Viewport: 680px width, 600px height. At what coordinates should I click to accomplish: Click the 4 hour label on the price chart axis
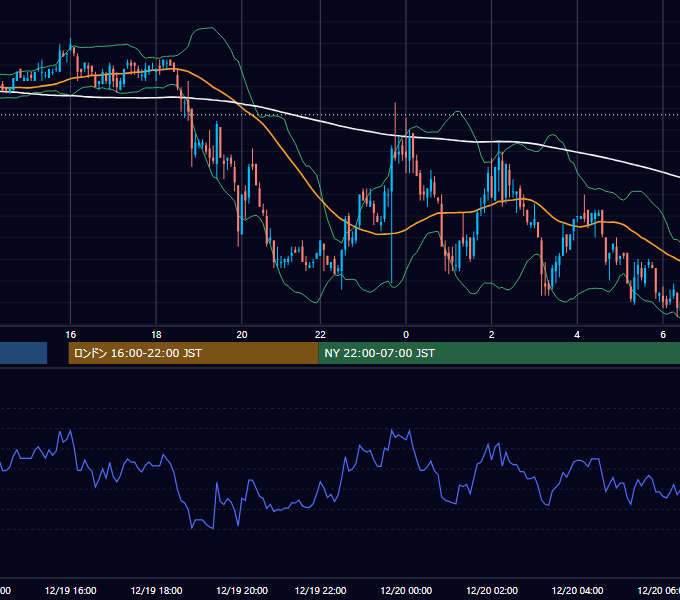tap(577, 334)
